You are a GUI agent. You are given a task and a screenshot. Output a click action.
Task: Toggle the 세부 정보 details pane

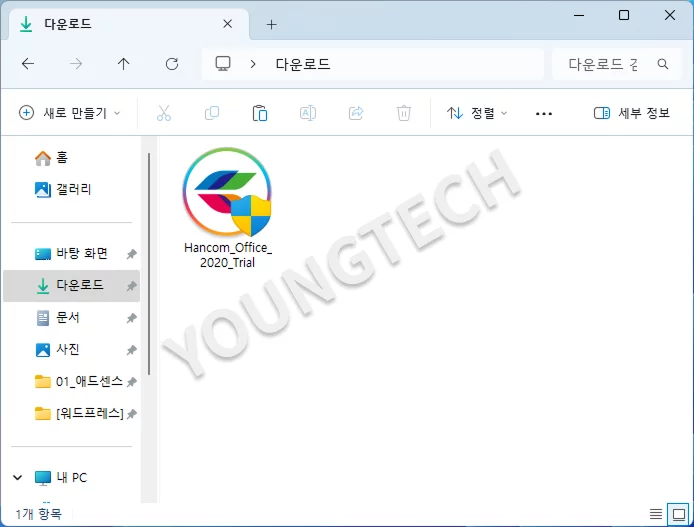pos(632,113)
